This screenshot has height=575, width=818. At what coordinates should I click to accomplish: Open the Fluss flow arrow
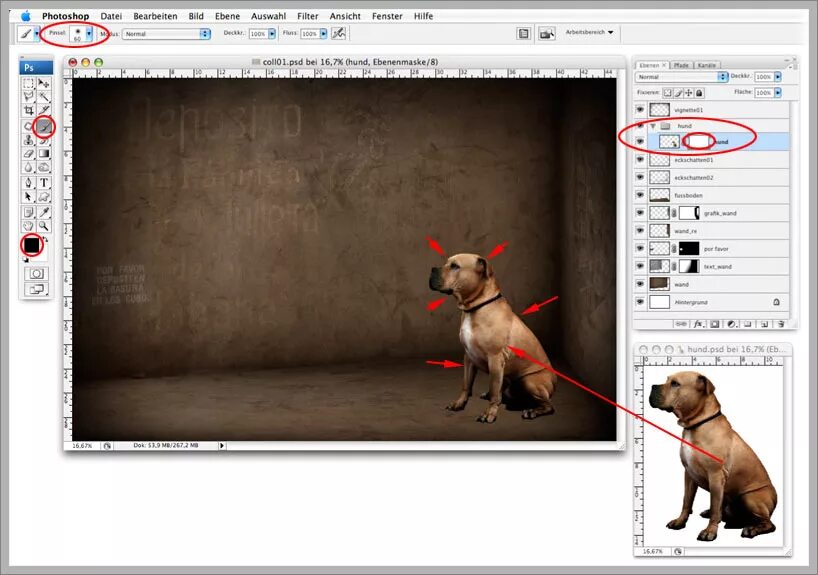tap(323, 33)
